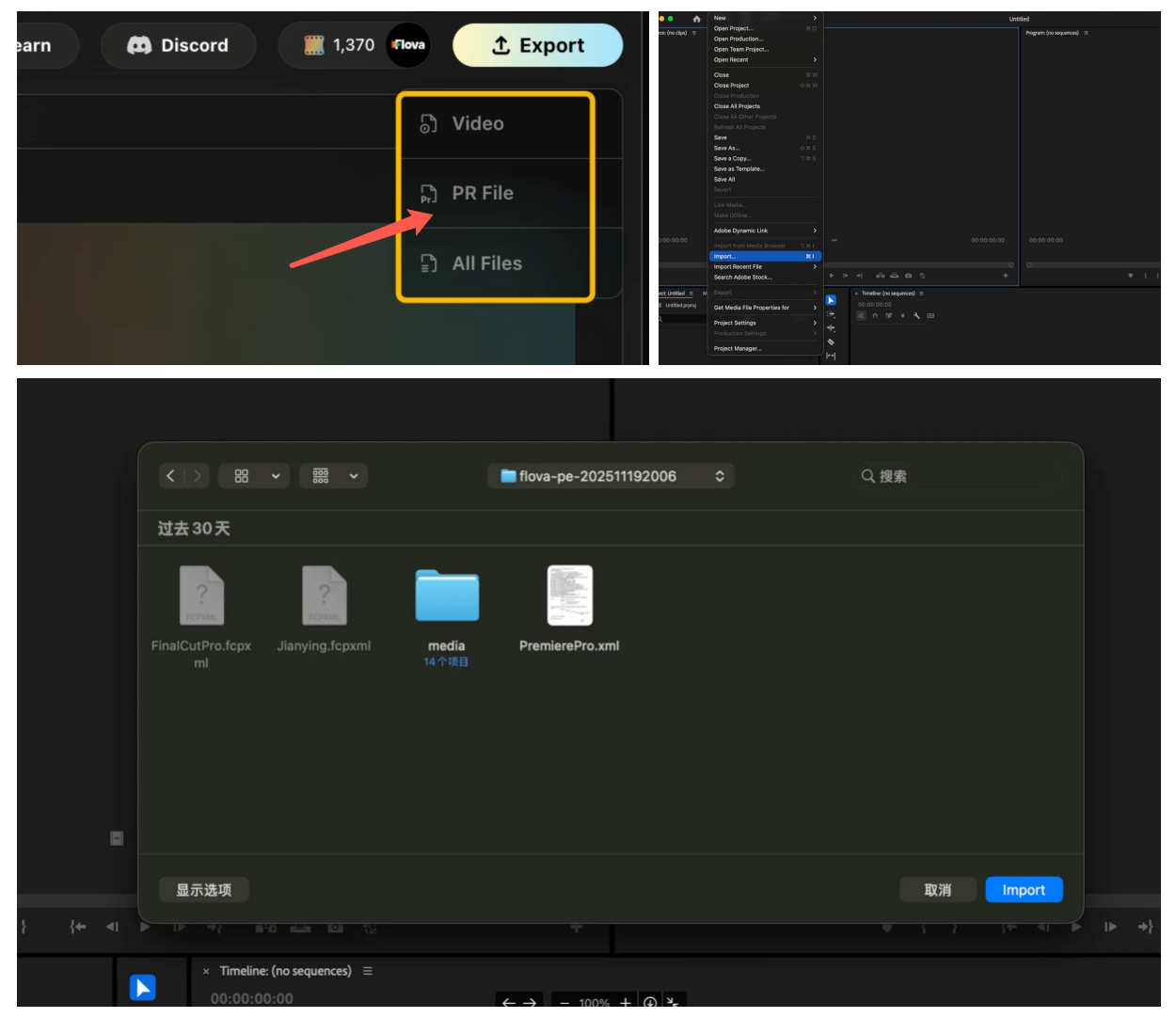The height and width of the screenshot is (1018, 1176).
Task: Open Timeline display settings wrench
Action: (x=916, y=316)
